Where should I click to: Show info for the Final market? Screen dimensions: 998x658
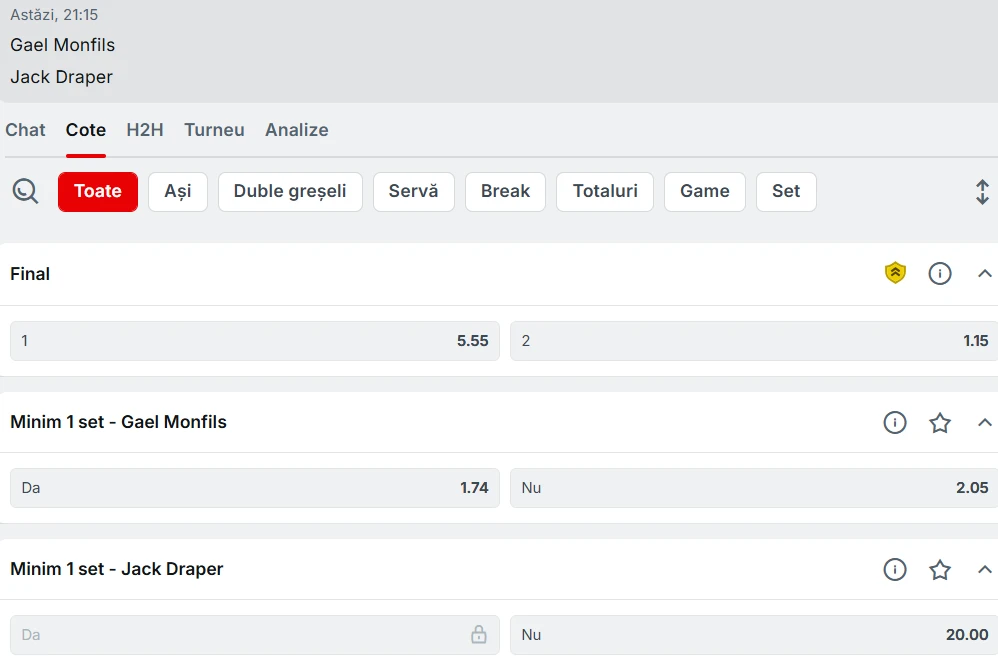pyautogui.click(x=939, y=274)
